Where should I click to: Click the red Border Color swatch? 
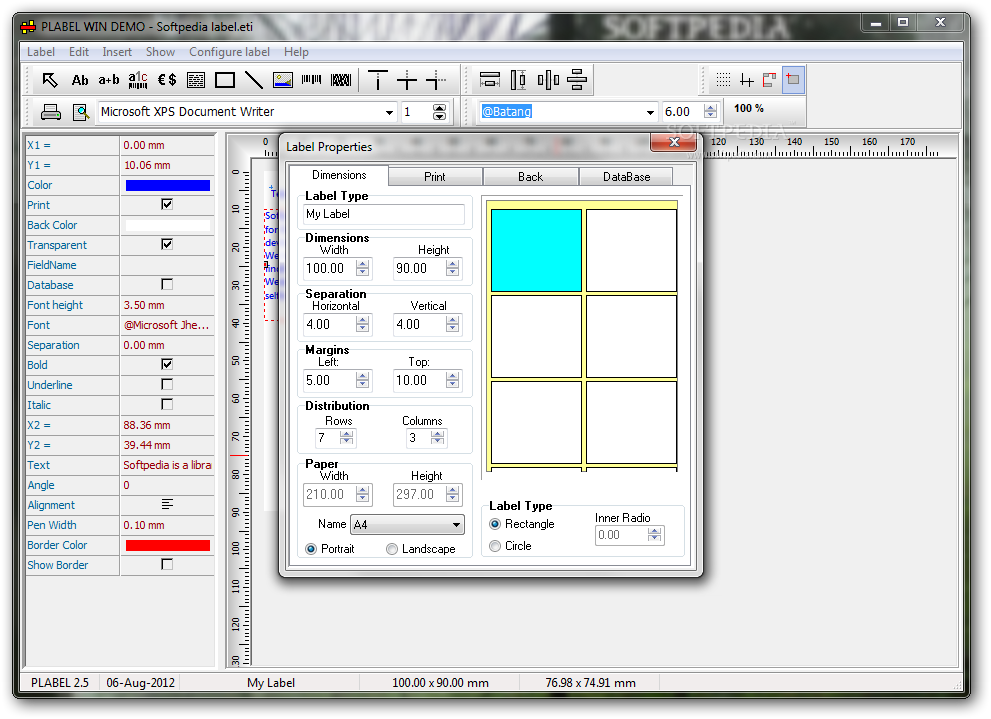click(x=167, y=545)
